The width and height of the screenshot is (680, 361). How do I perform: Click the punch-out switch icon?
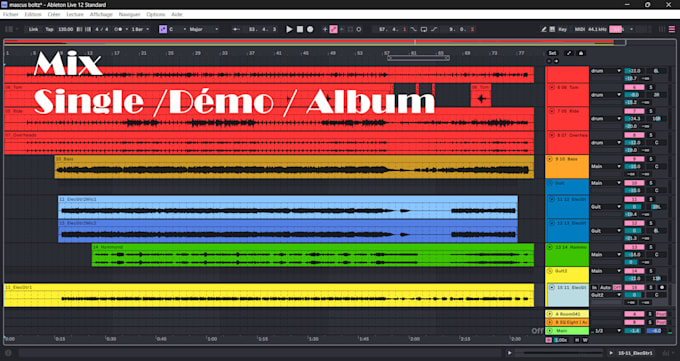coord(434,30)
